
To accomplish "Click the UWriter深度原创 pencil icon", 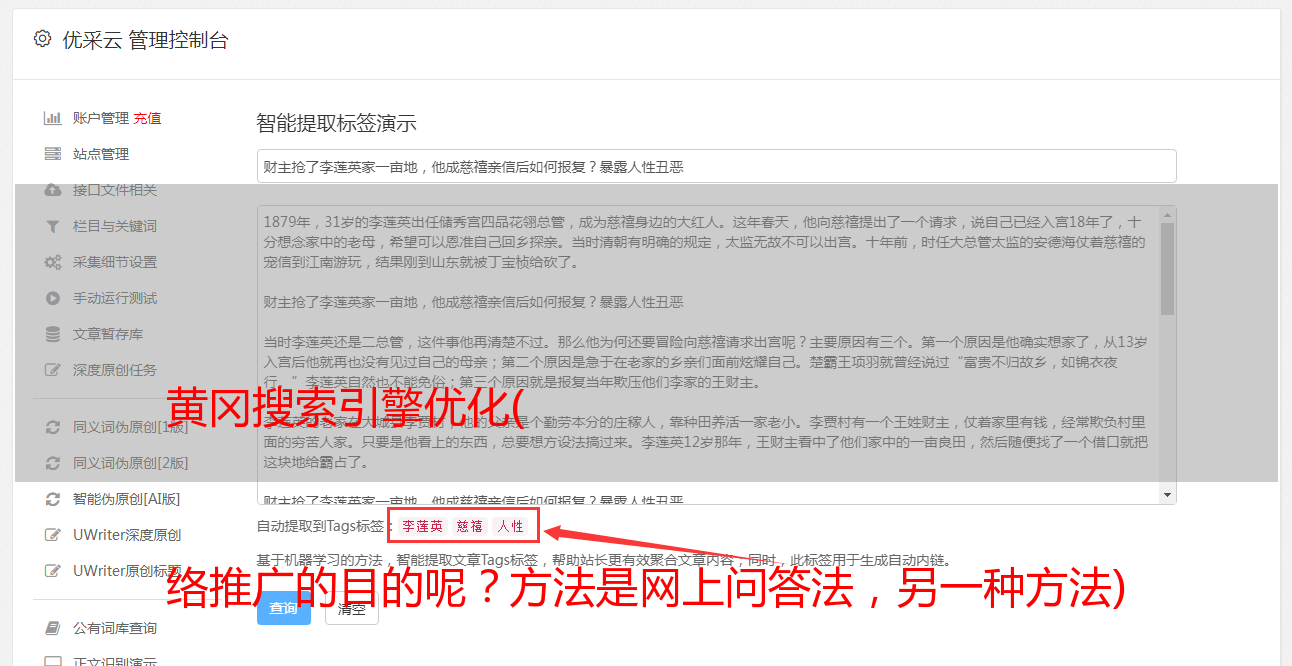I will coord(53,534).
